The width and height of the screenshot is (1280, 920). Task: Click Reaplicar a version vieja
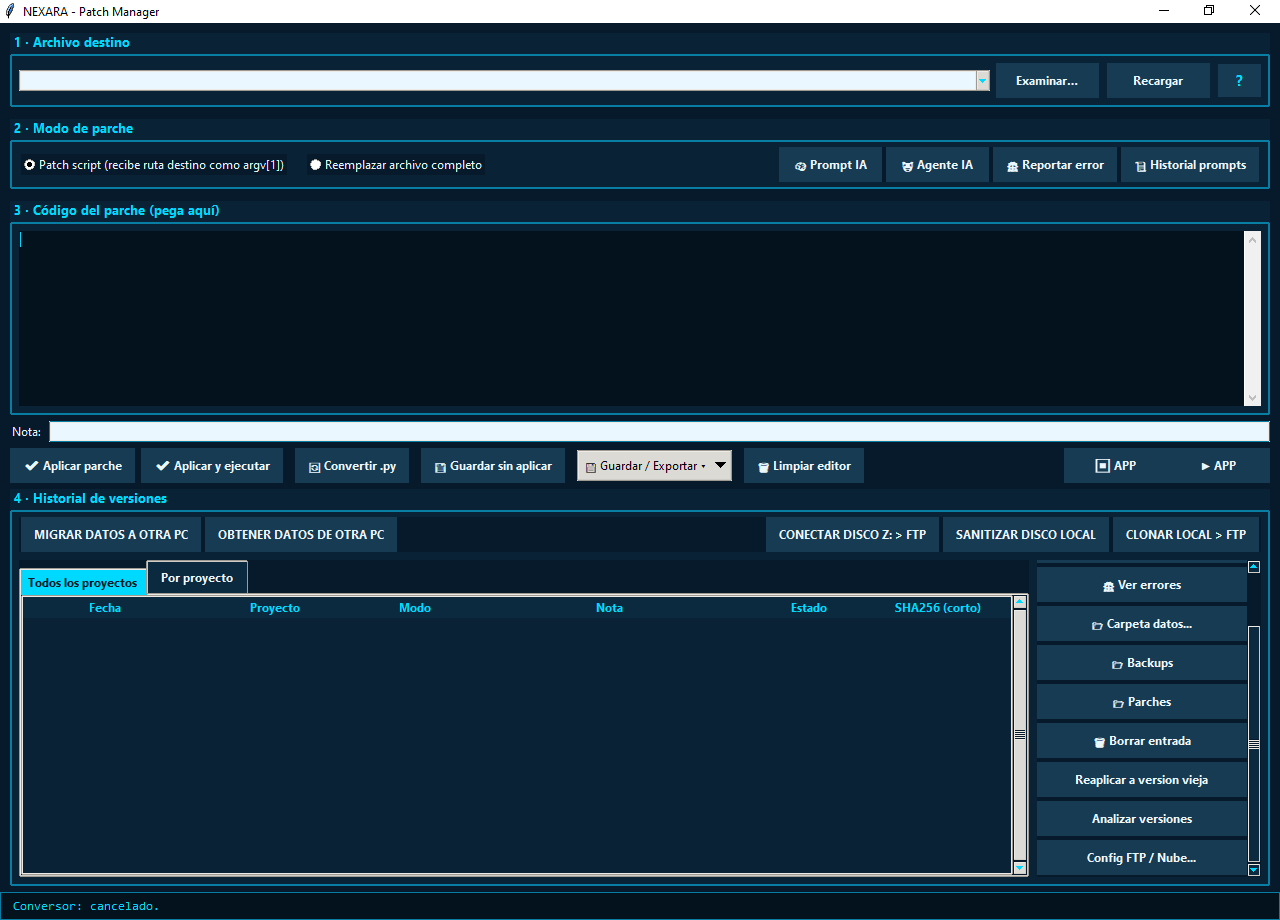pos(1141,780)
